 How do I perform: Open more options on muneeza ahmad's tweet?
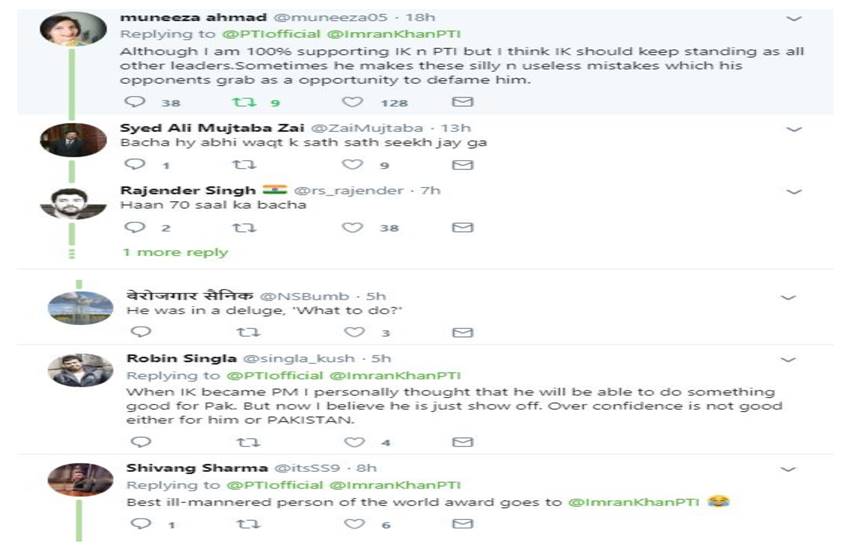794,19
